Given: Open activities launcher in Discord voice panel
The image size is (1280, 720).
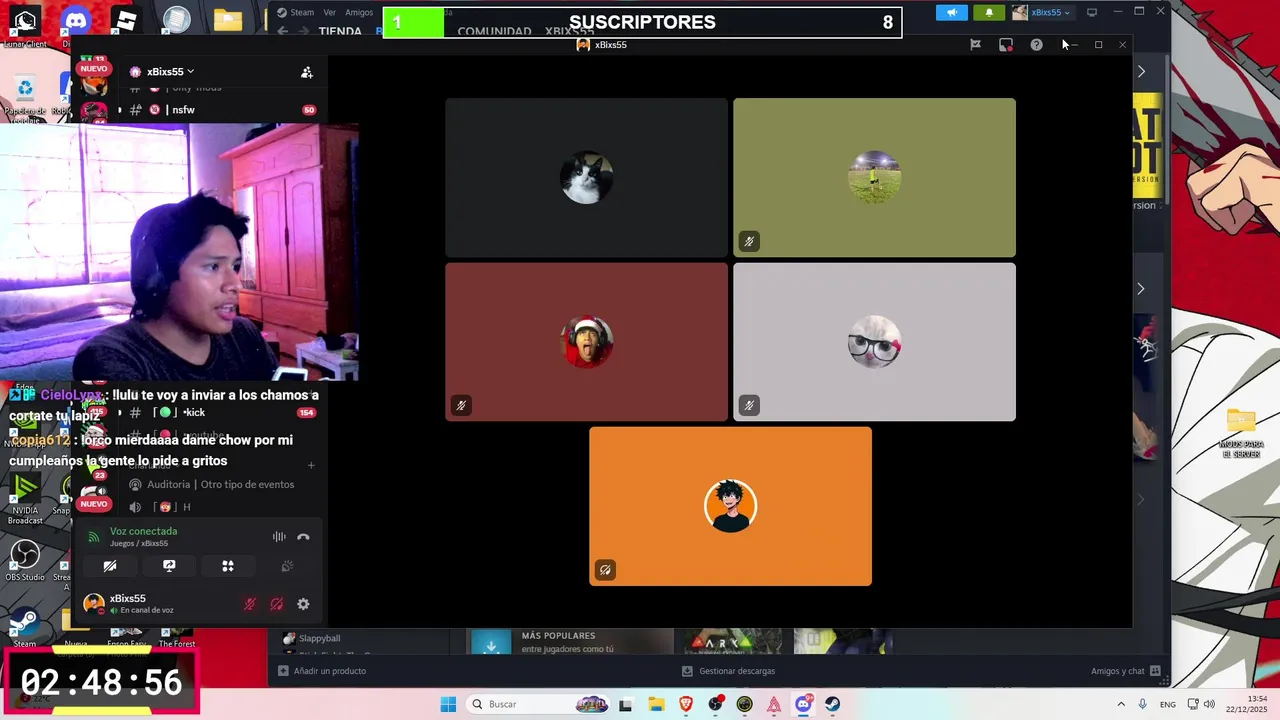Looking at the screenshot, I should click(228, 566).
